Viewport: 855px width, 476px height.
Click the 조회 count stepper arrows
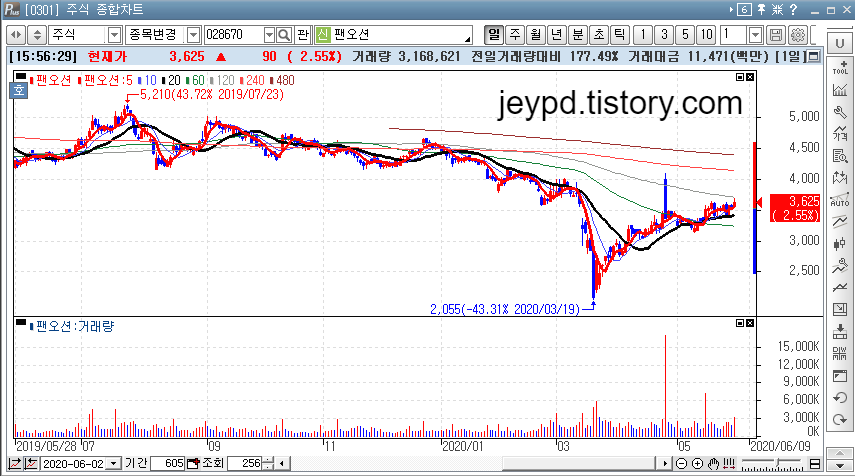pos(268,463)
